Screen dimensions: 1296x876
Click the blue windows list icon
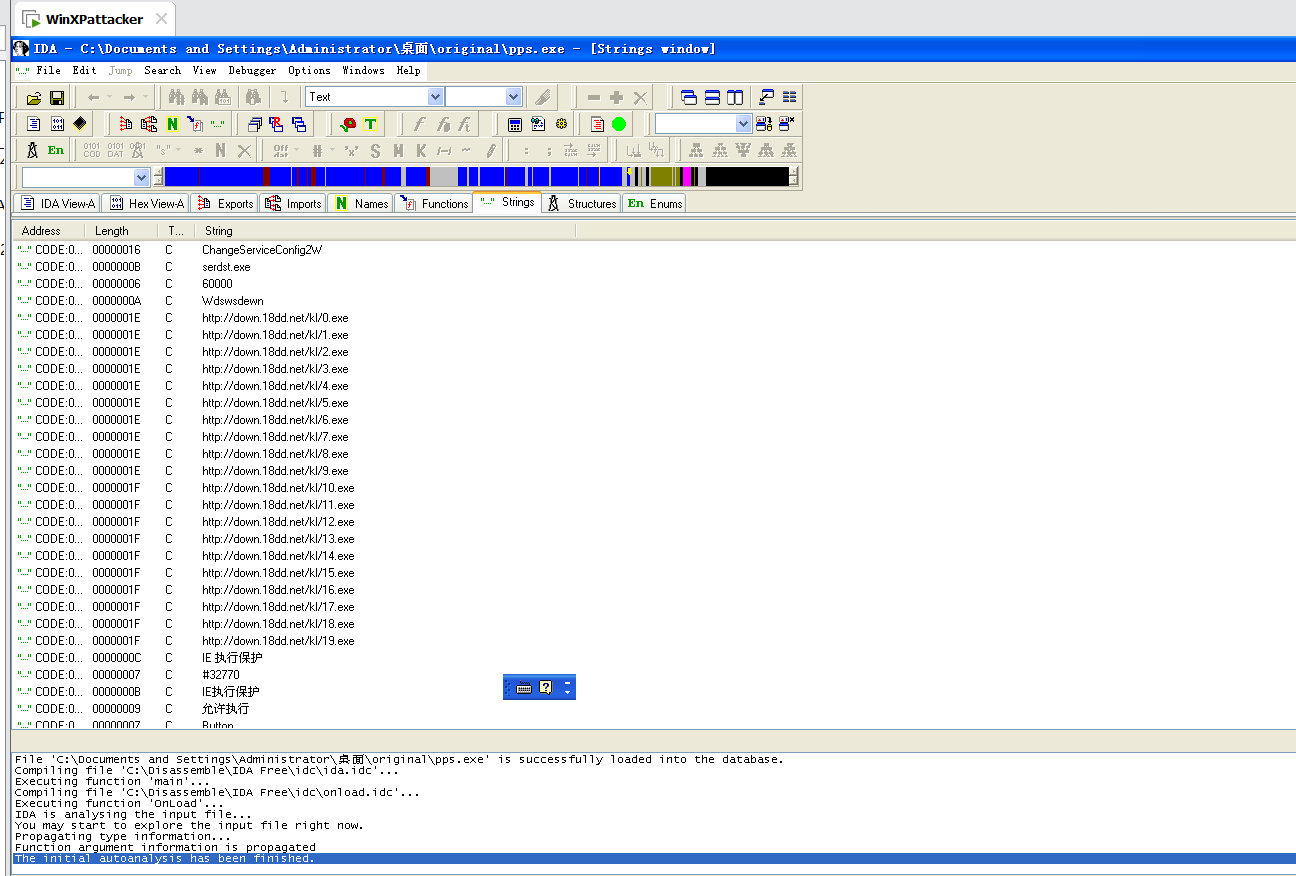coord(790,97)
